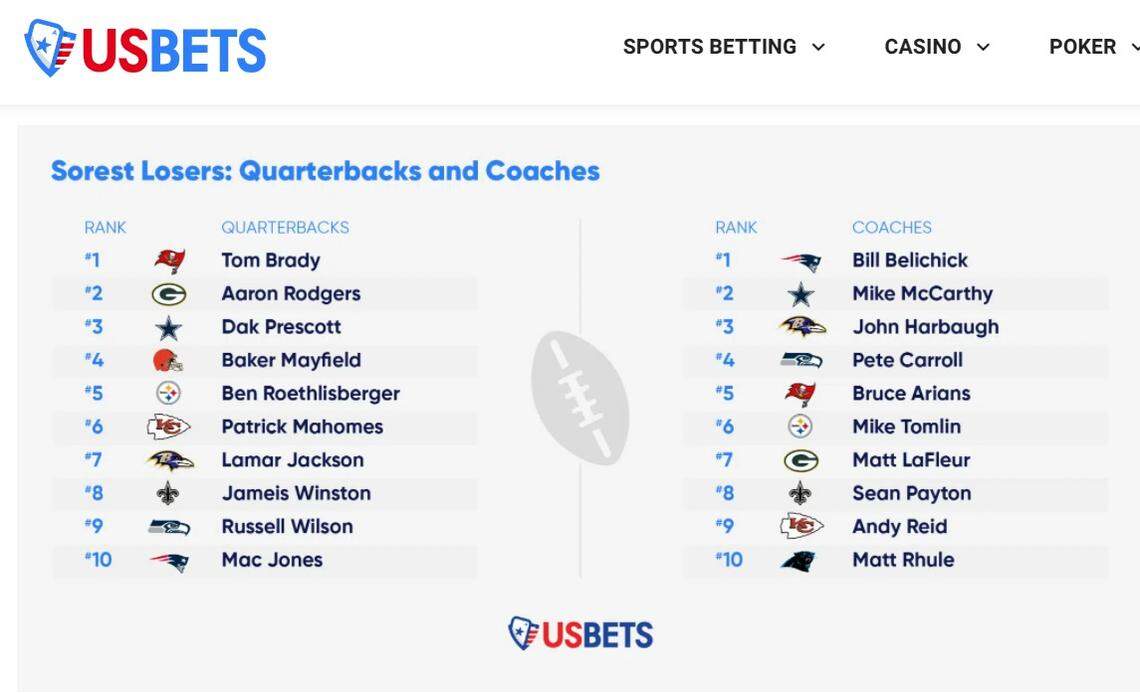Select the Sports Betting menu item
Image resolution: width=1140 pixels, height=693 pixels.
(x=709, y=46)
